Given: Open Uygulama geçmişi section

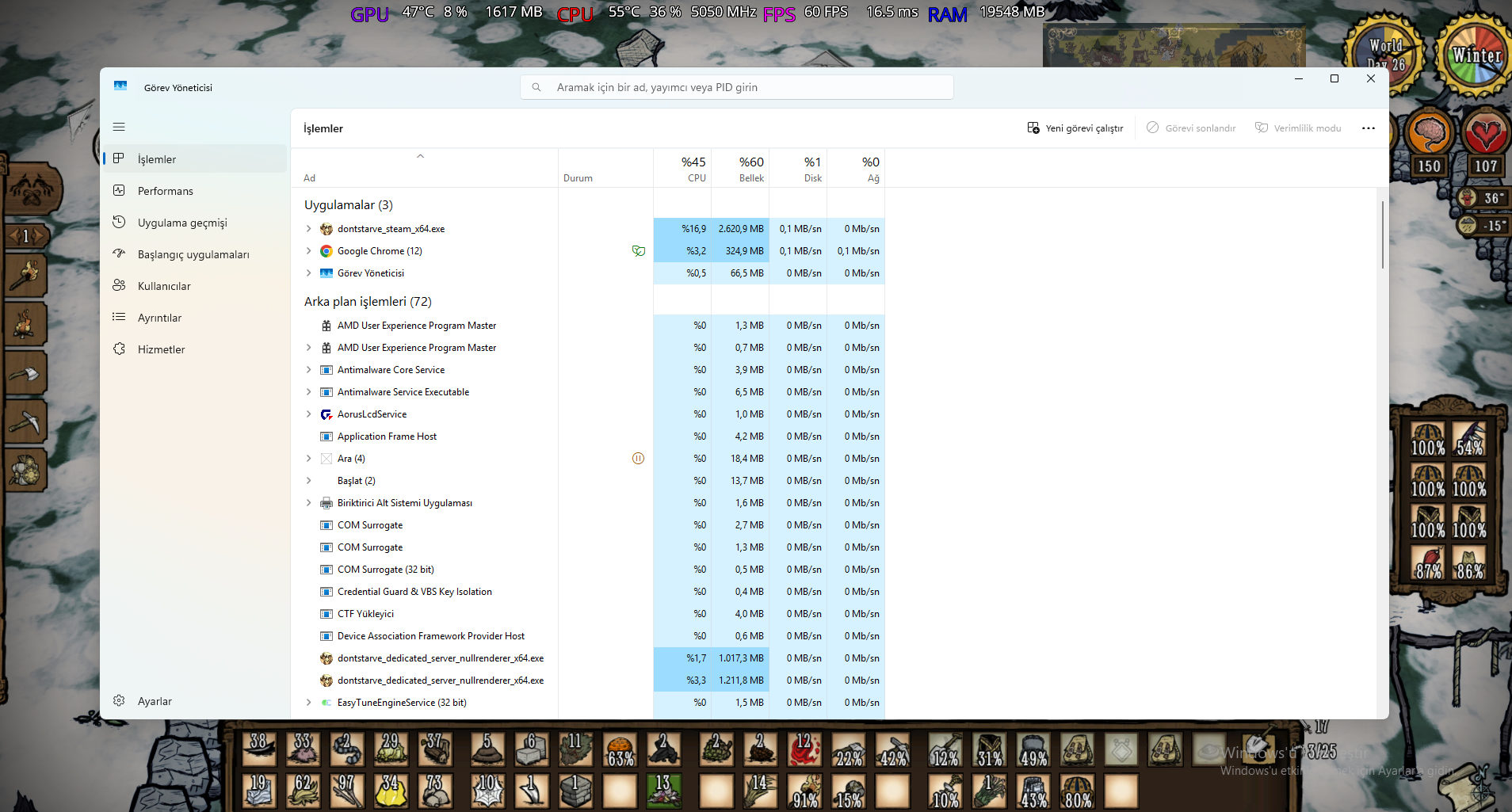Looking at the screenshot, I should [x=195, y=223].
